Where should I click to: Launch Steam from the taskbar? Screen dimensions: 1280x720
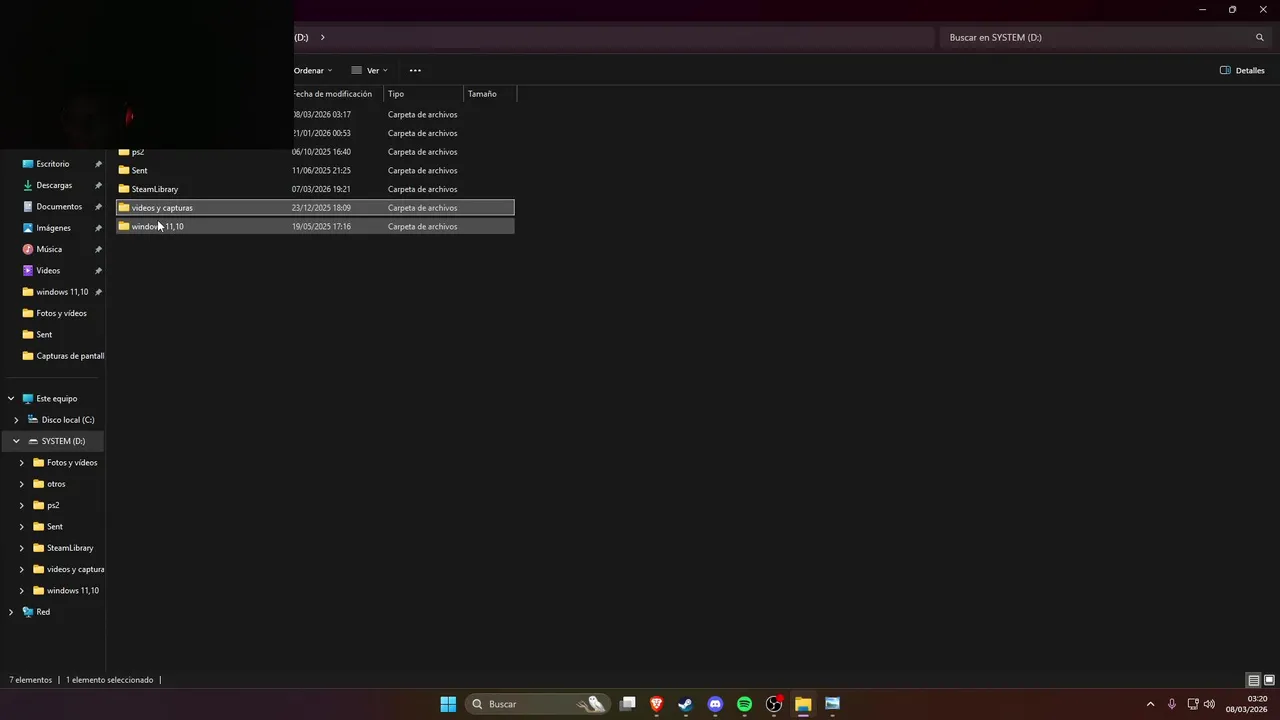685,704
